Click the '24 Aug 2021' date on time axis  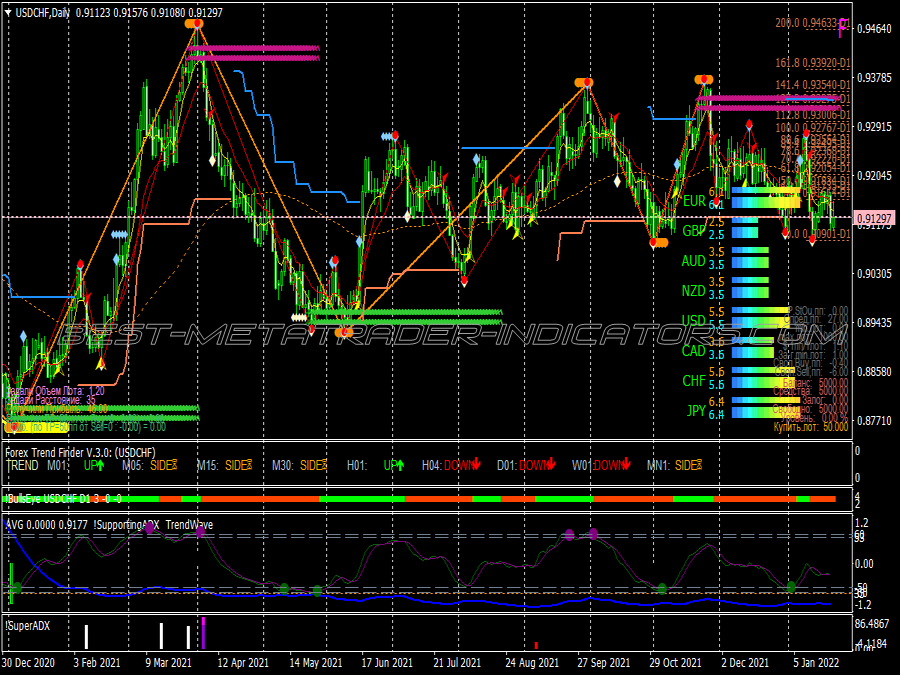pos(532,662)
